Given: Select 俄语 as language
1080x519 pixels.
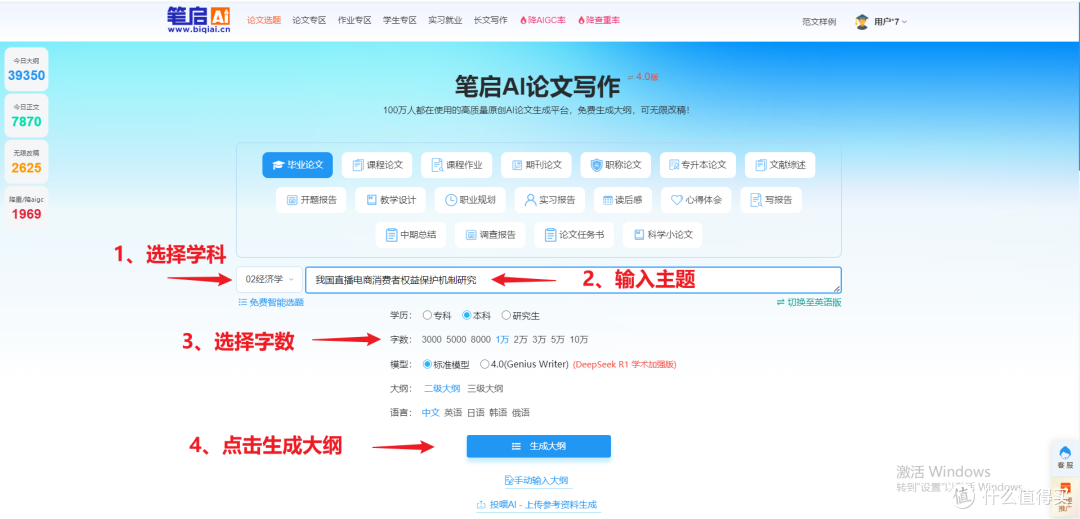Looking at the screenshot, I should click(521, 413).
